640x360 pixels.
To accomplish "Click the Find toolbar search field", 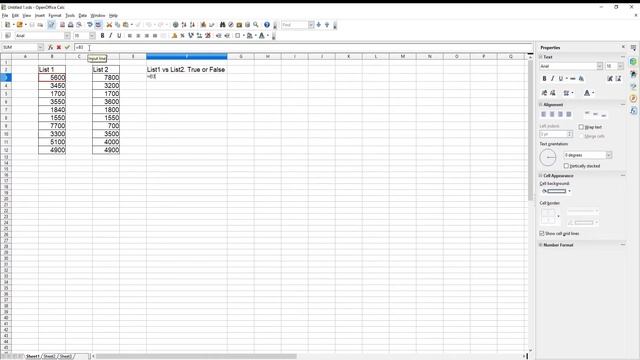I will tap(295, 25).
